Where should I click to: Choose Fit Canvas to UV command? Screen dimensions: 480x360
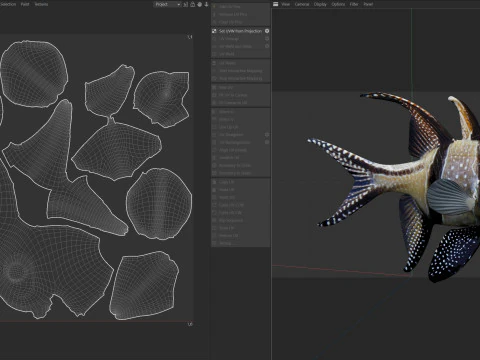point(240,103)
